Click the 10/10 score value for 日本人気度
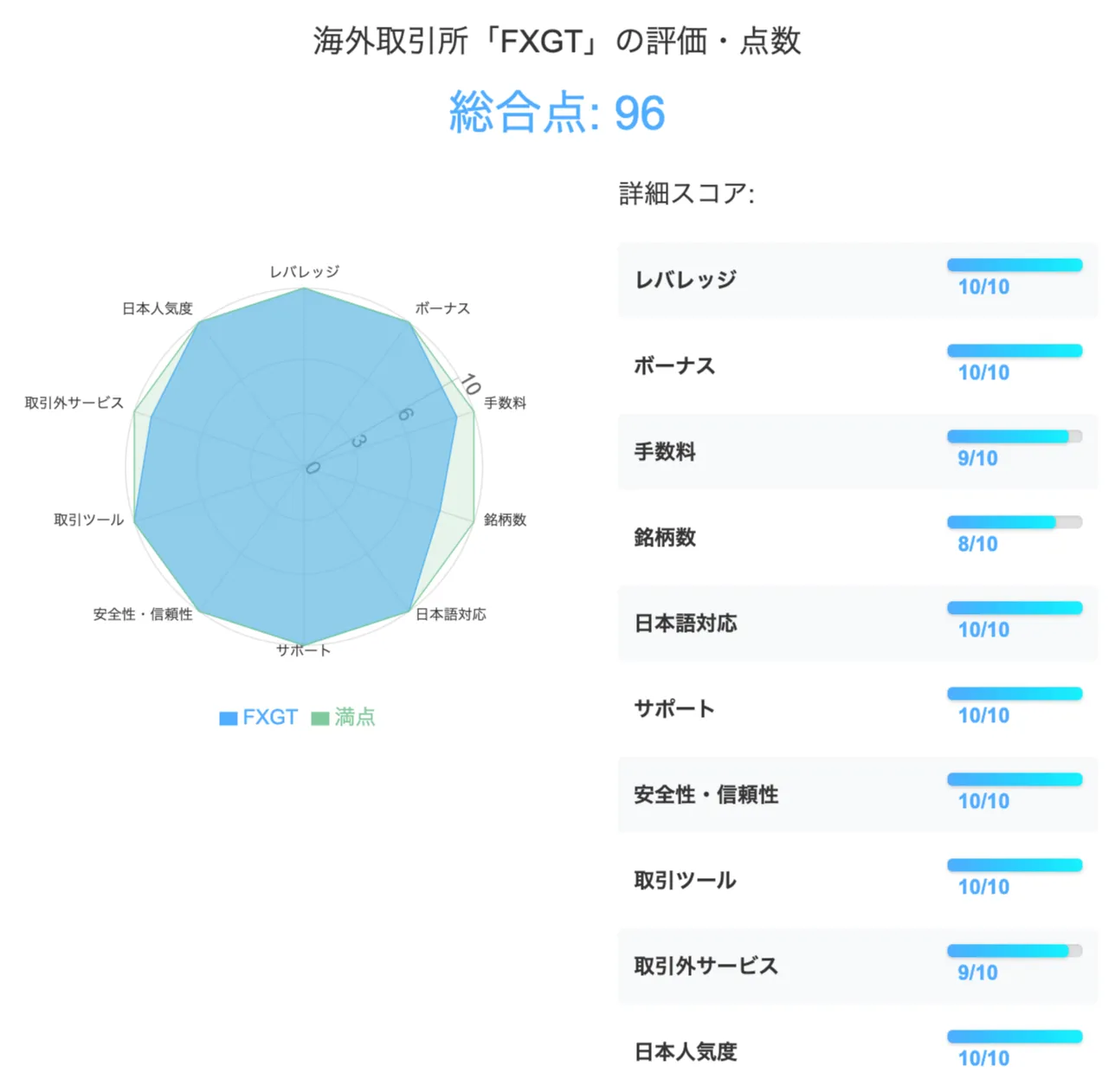1115x1092 pixels. pyautogui.click(x=983, y=1058)
